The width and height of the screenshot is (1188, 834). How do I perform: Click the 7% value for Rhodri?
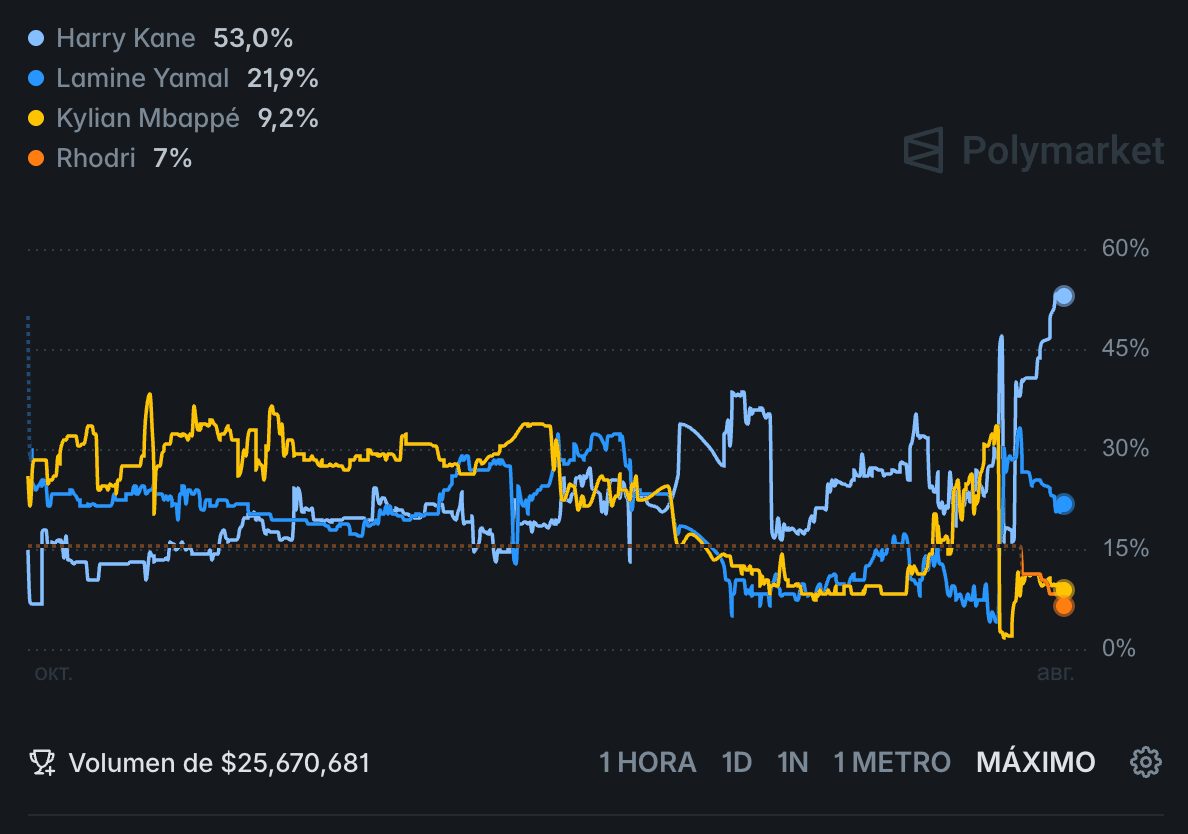click(172, 158)
